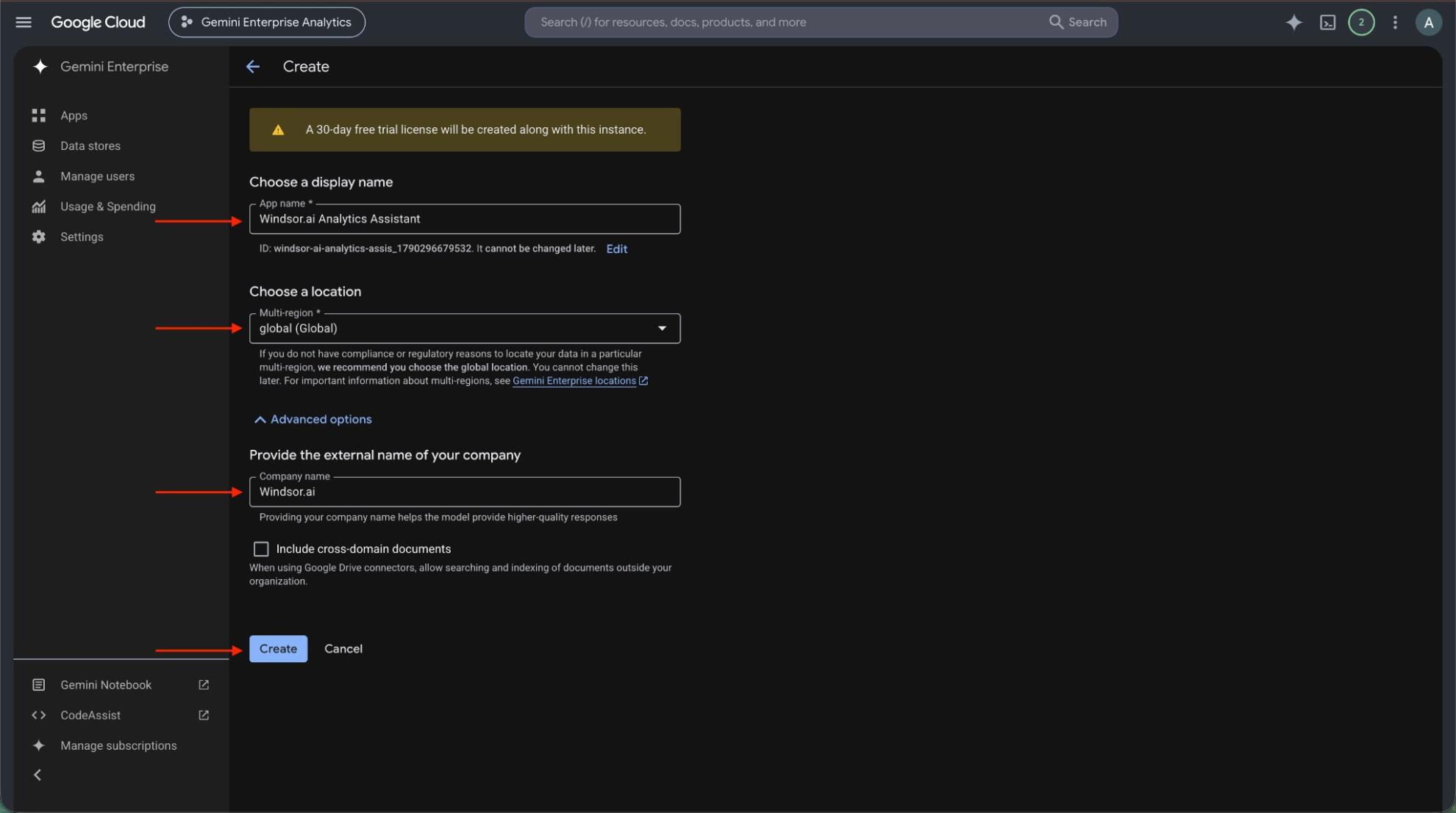
Task: Click the Gemini AI sparkle icon in top bar
Action: pos(1293,22)
